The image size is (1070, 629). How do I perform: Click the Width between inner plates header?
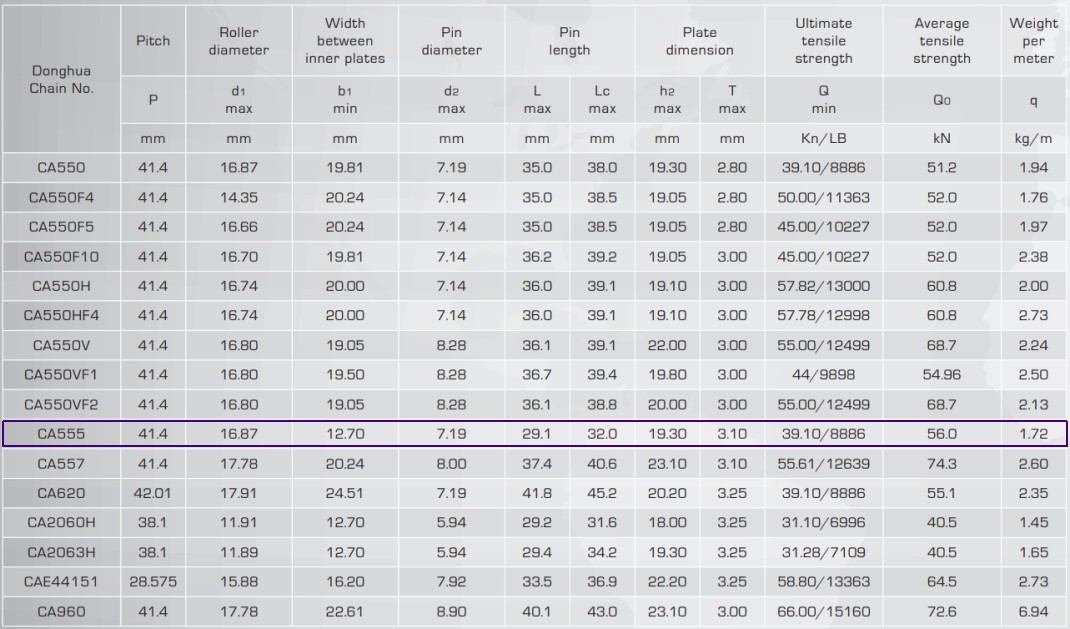[345, 41]
